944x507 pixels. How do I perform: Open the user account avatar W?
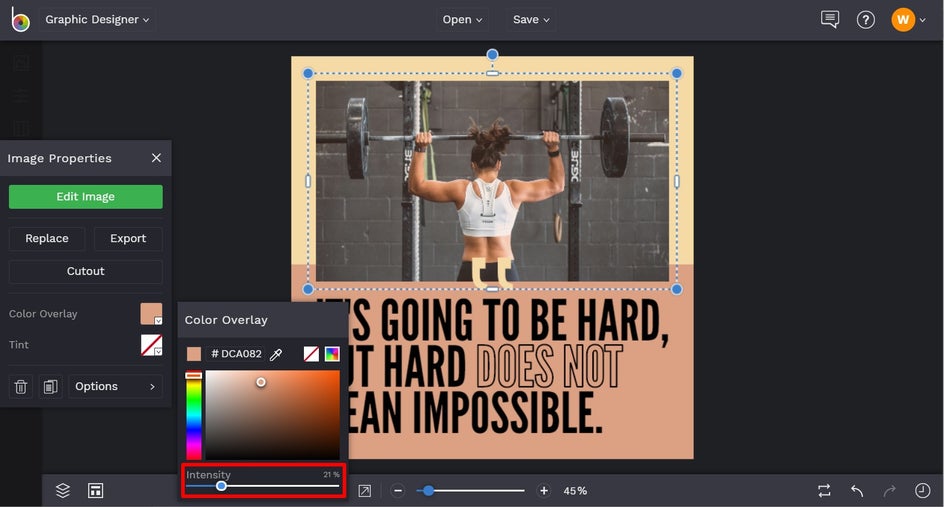pos(903,20)
